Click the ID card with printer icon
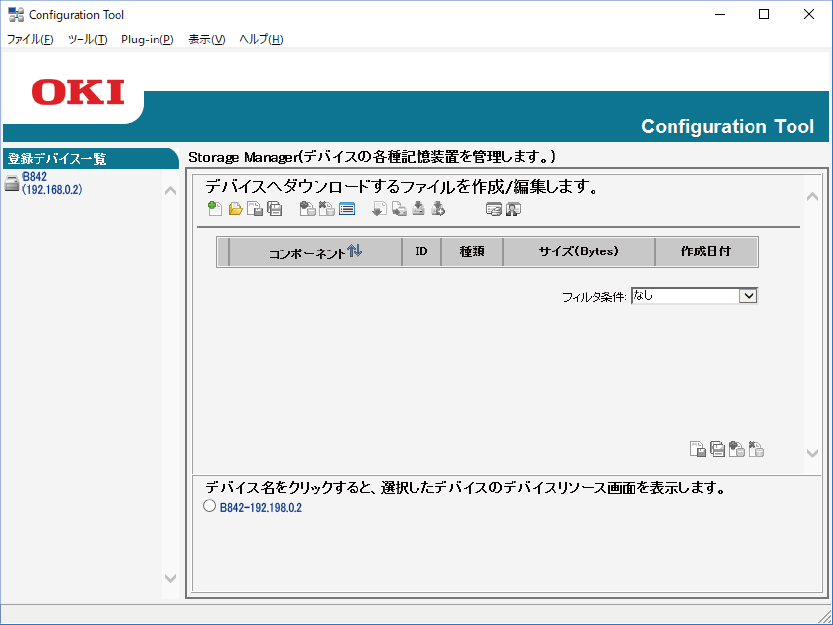The image size is (833, 625). tap(494, 209)
